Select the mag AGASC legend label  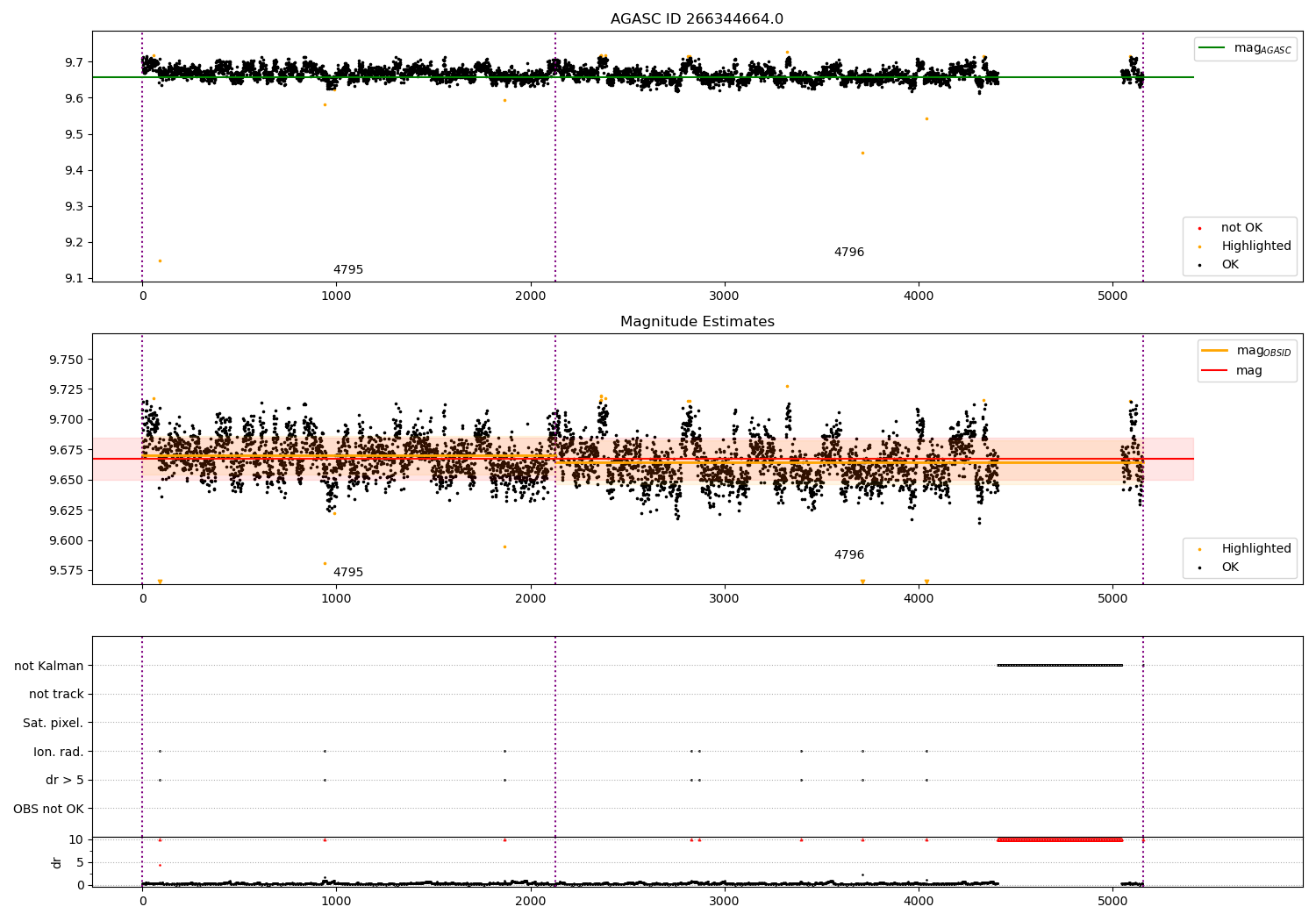click(1262, 48)
